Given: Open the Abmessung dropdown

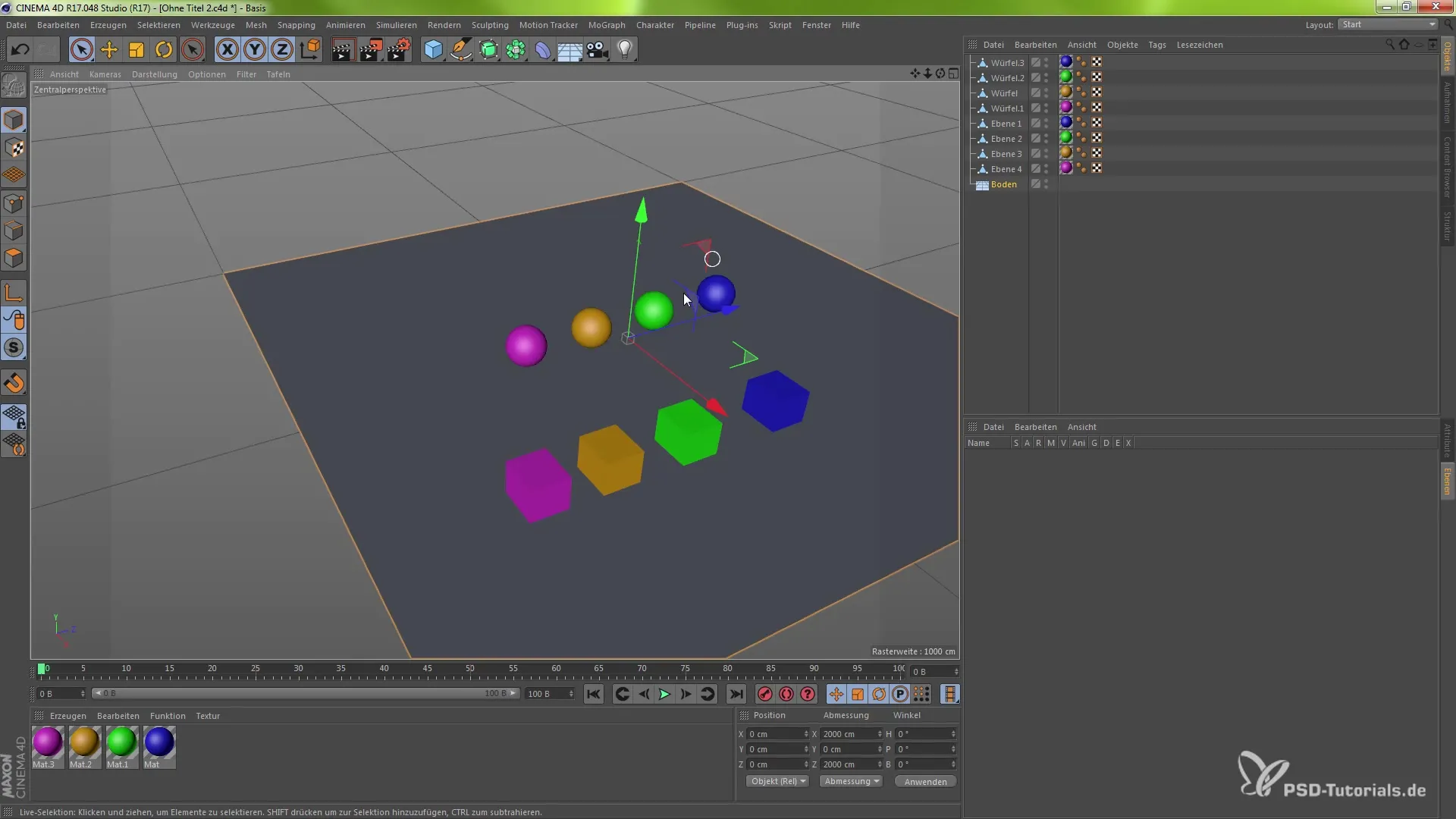Looking at the screenshot, I should (x=851, y=781).
